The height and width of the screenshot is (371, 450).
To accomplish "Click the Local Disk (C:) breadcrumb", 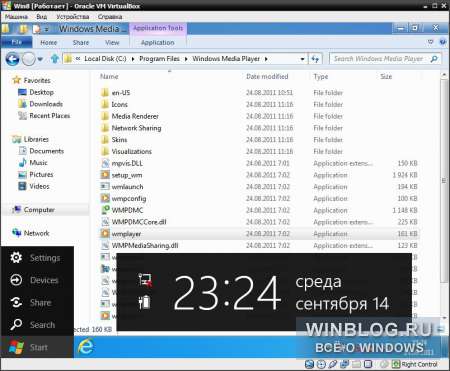I will [x=105, y=59].
